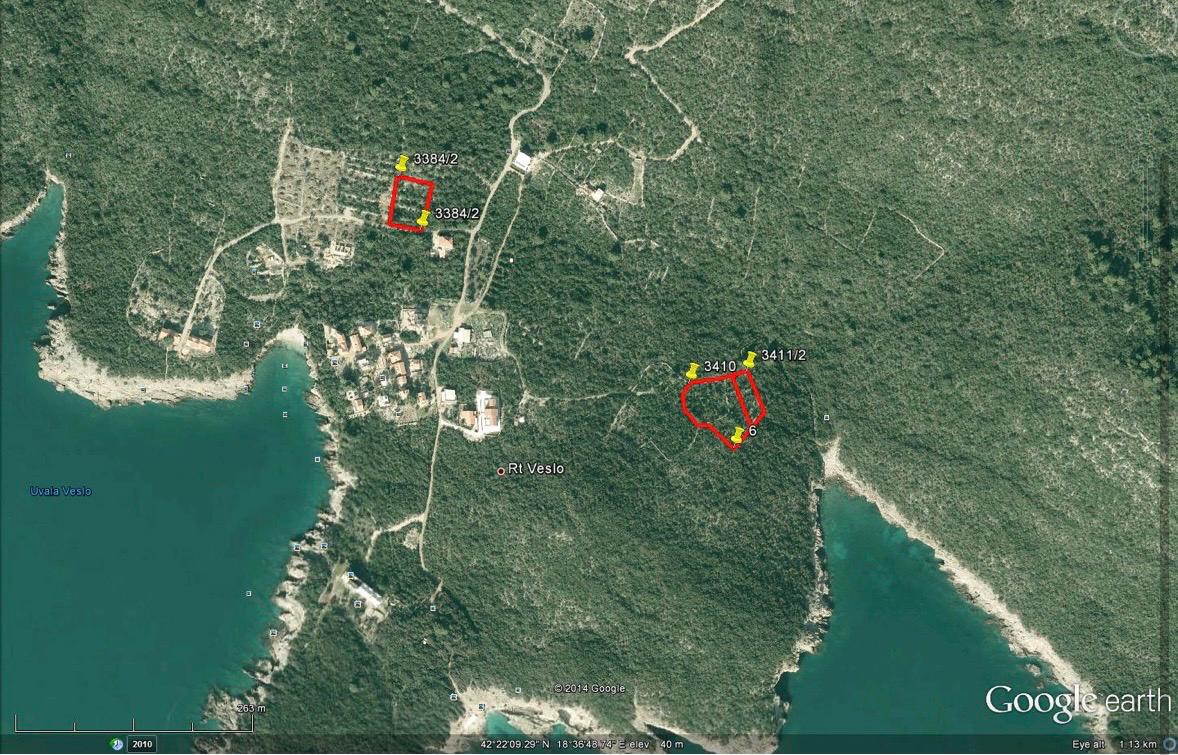Screen dimensions: 1178x755
Task: Click the Uvala Veslo bay label
Action: (x=60, y=491)
